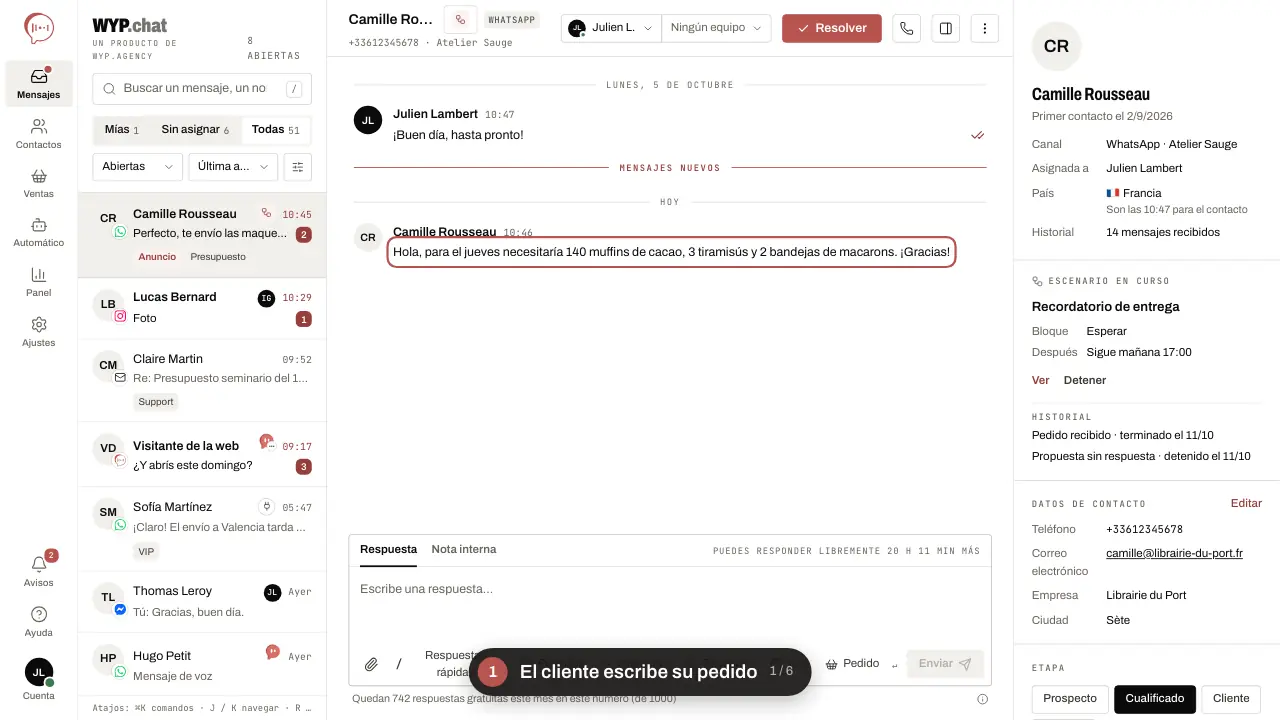Set stage to Prospecto

[1070, 699]
